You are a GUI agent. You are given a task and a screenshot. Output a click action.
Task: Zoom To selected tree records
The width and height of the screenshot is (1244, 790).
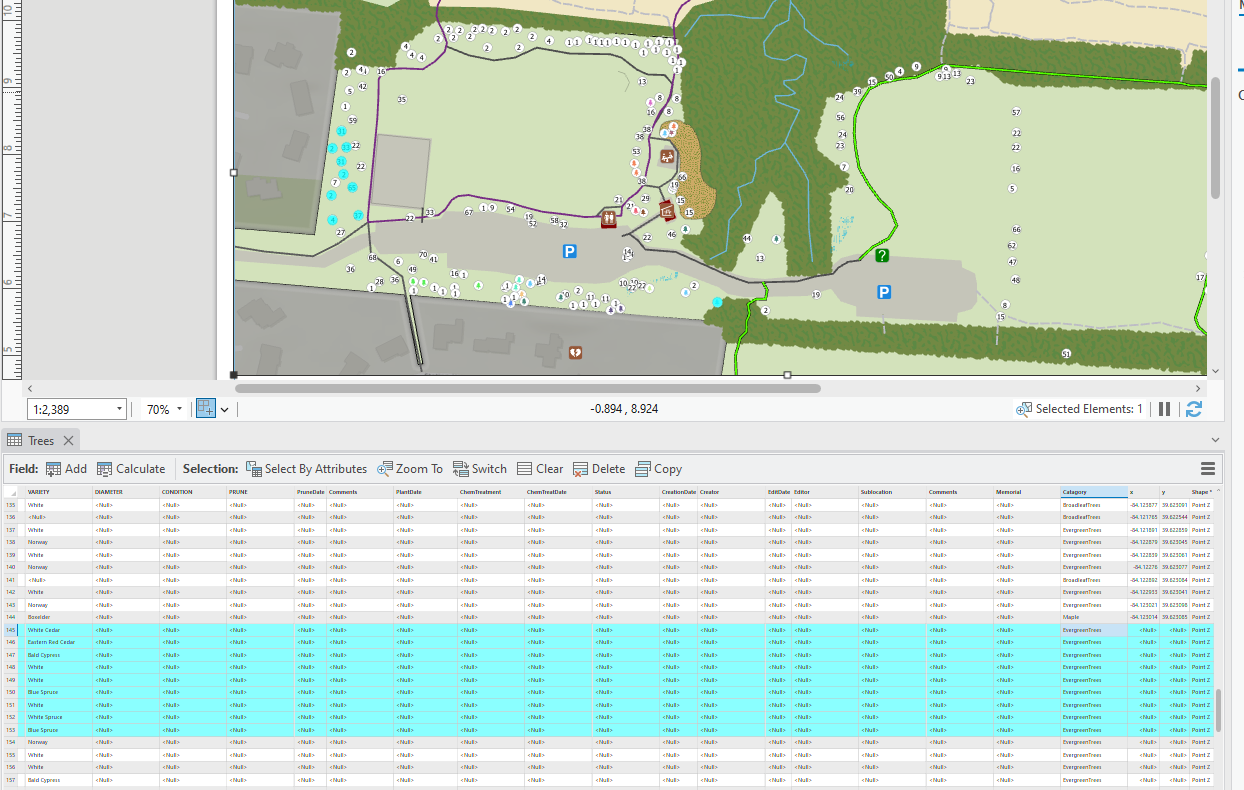pyautogui.click(x=409, y=469)
